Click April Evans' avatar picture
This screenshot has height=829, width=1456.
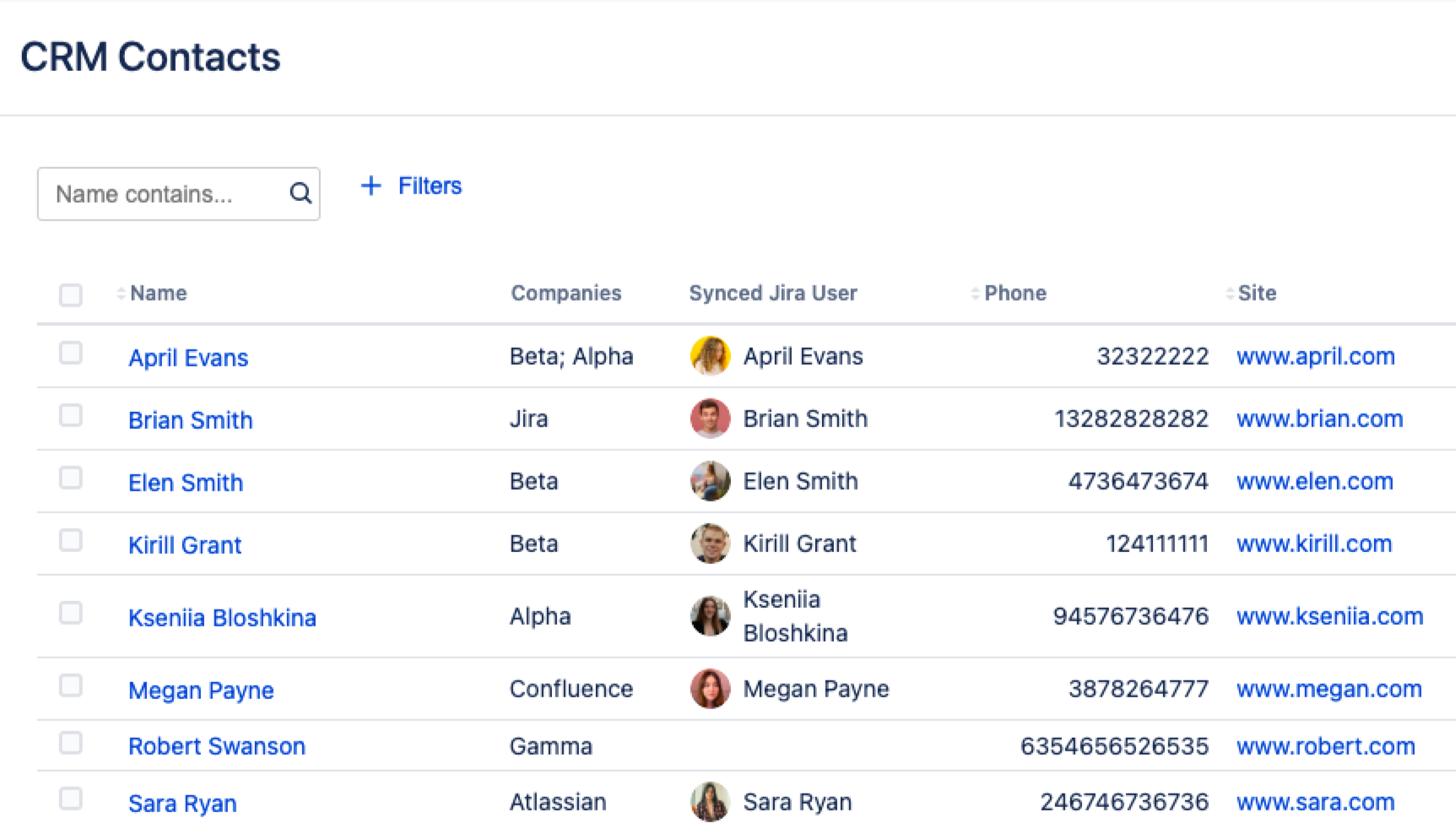[x=710, y=356]
